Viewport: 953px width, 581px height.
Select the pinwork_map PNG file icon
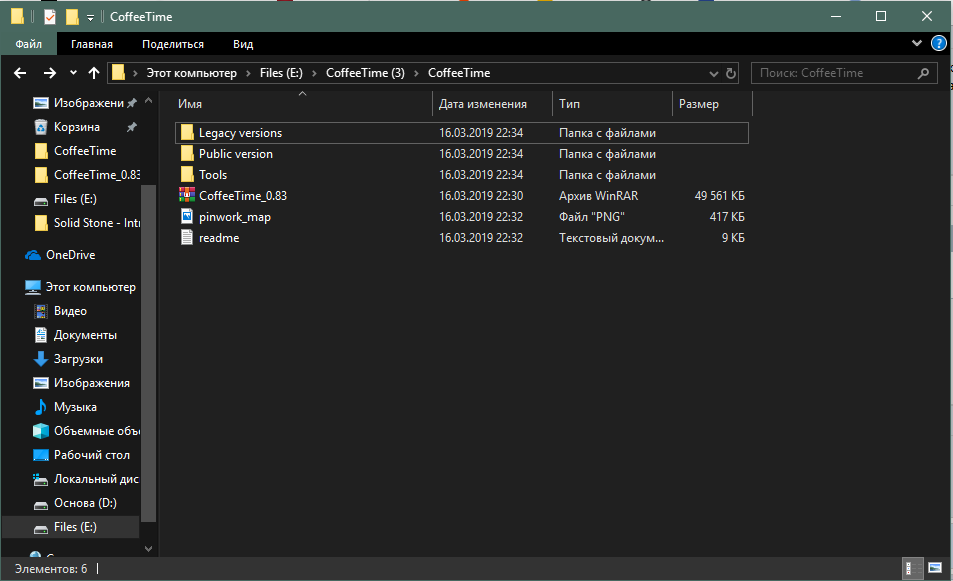(x=187, y=216)
